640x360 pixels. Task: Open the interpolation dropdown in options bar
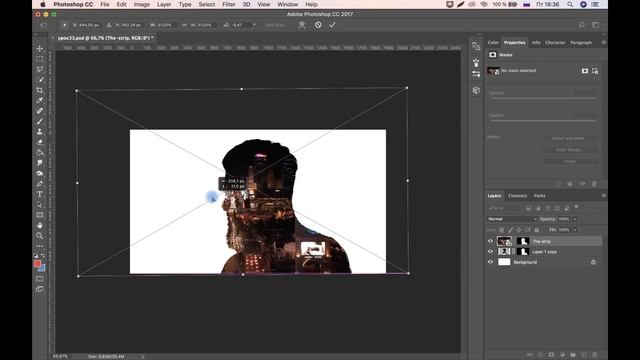[254, 25]
